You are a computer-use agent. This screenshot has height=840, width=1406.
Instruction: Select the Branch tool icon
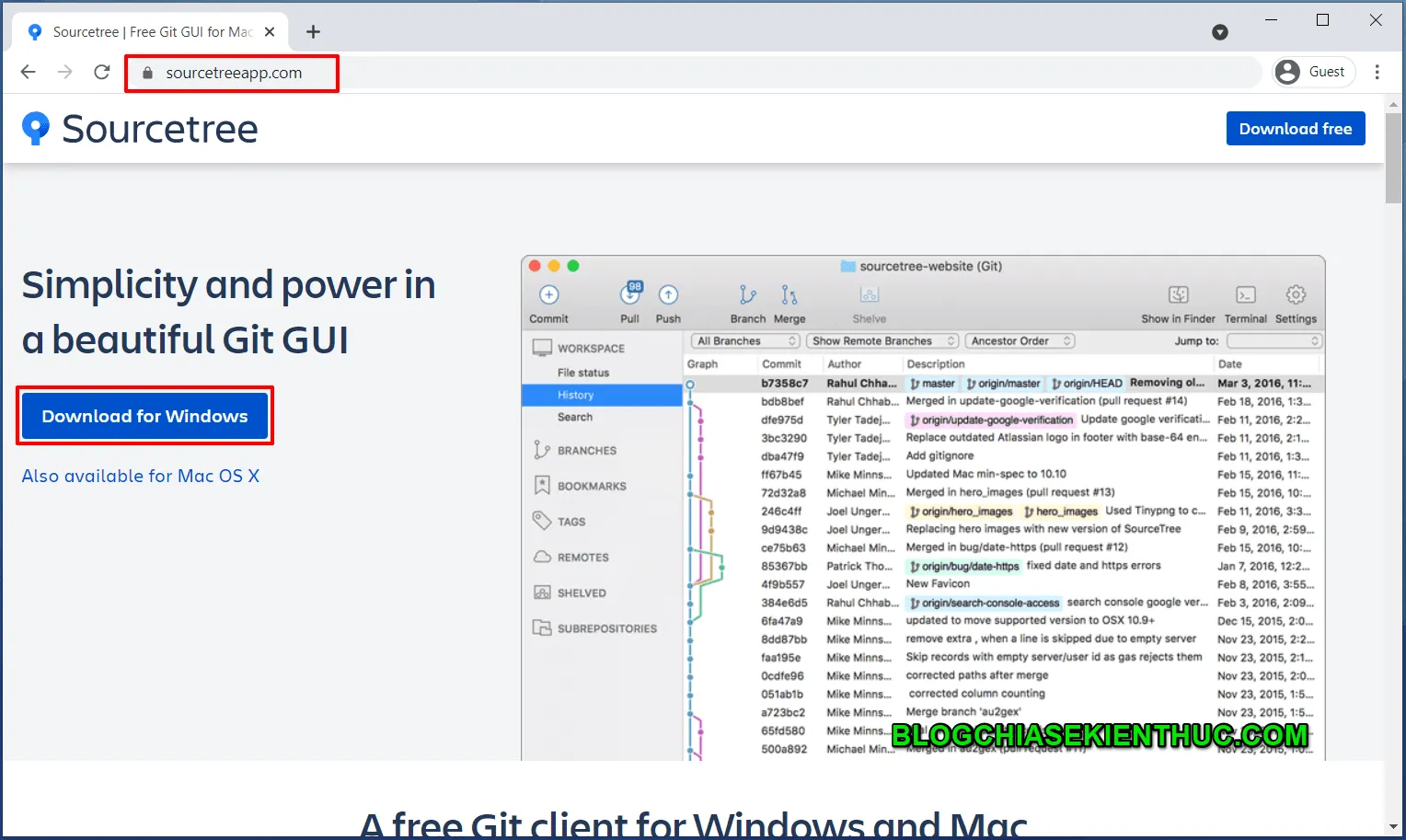coord(747,296)
